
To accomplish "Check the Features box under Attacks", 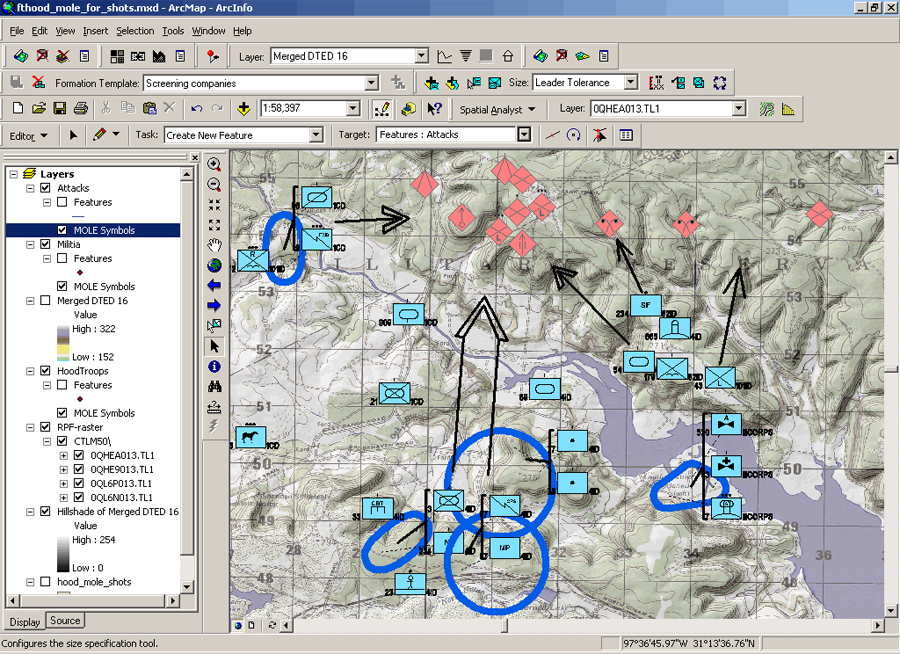I will 62,202.
